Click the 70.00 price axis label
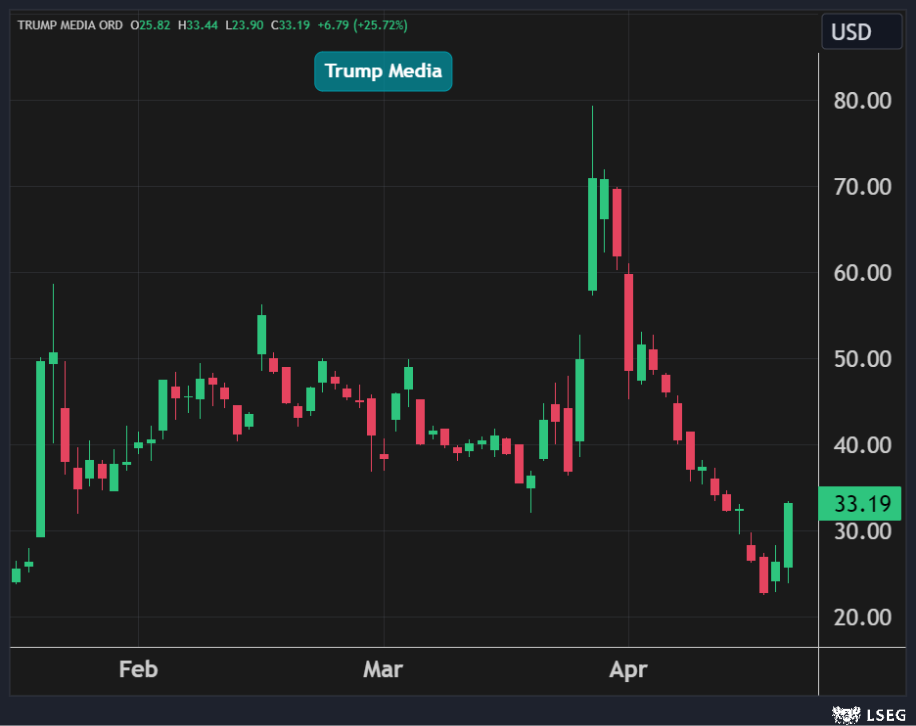916x726 pixels. (862, 186)
